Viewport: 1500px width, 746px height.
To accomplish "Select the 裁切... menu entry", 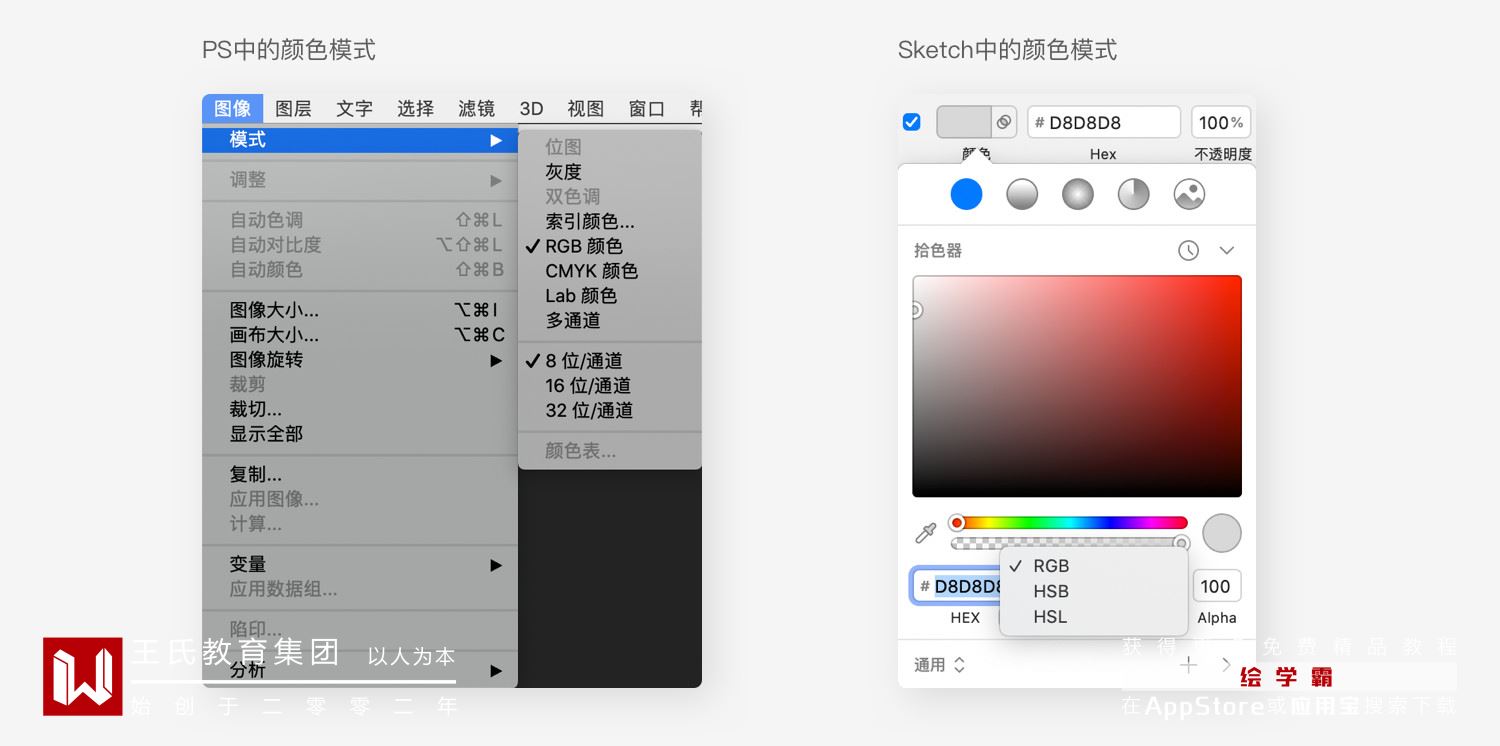I will click(x=360, y=409).
